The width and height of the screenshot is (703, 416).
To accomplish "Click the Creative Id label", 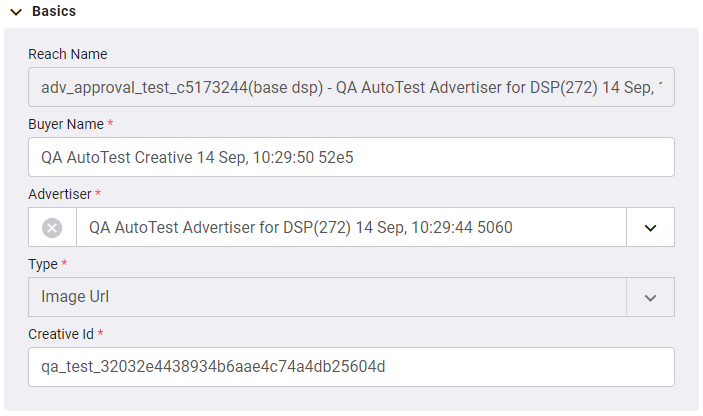I will [61, 334].
